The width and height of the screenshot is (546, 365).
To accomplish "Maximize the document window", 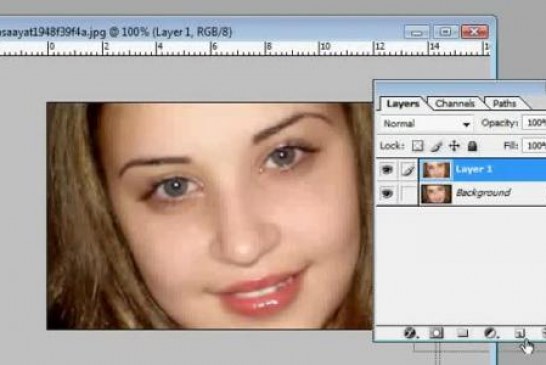I will [445, 32].
